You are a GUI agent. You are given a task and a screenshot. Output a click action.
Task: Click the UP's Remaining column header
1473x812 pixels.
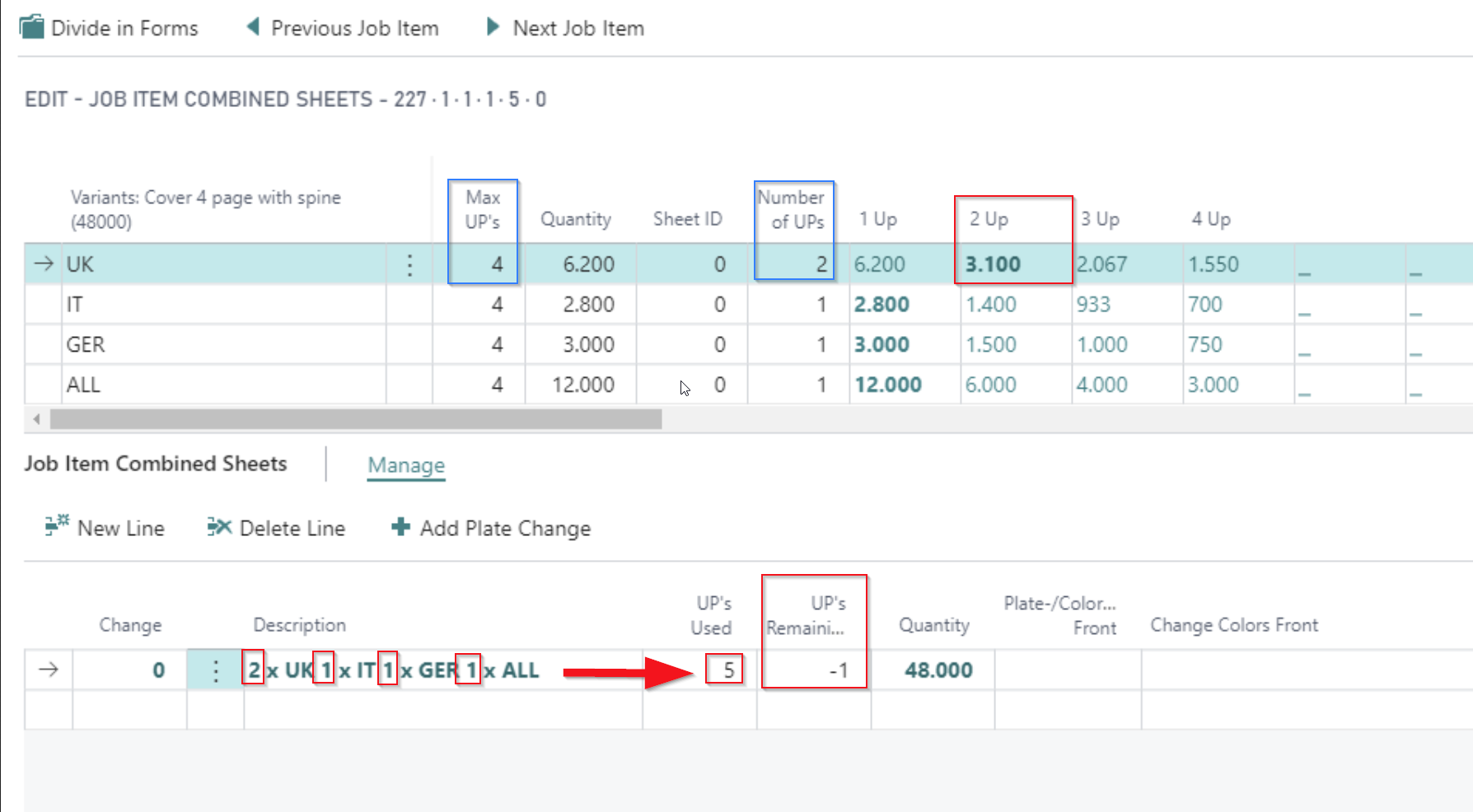(806, 615)
